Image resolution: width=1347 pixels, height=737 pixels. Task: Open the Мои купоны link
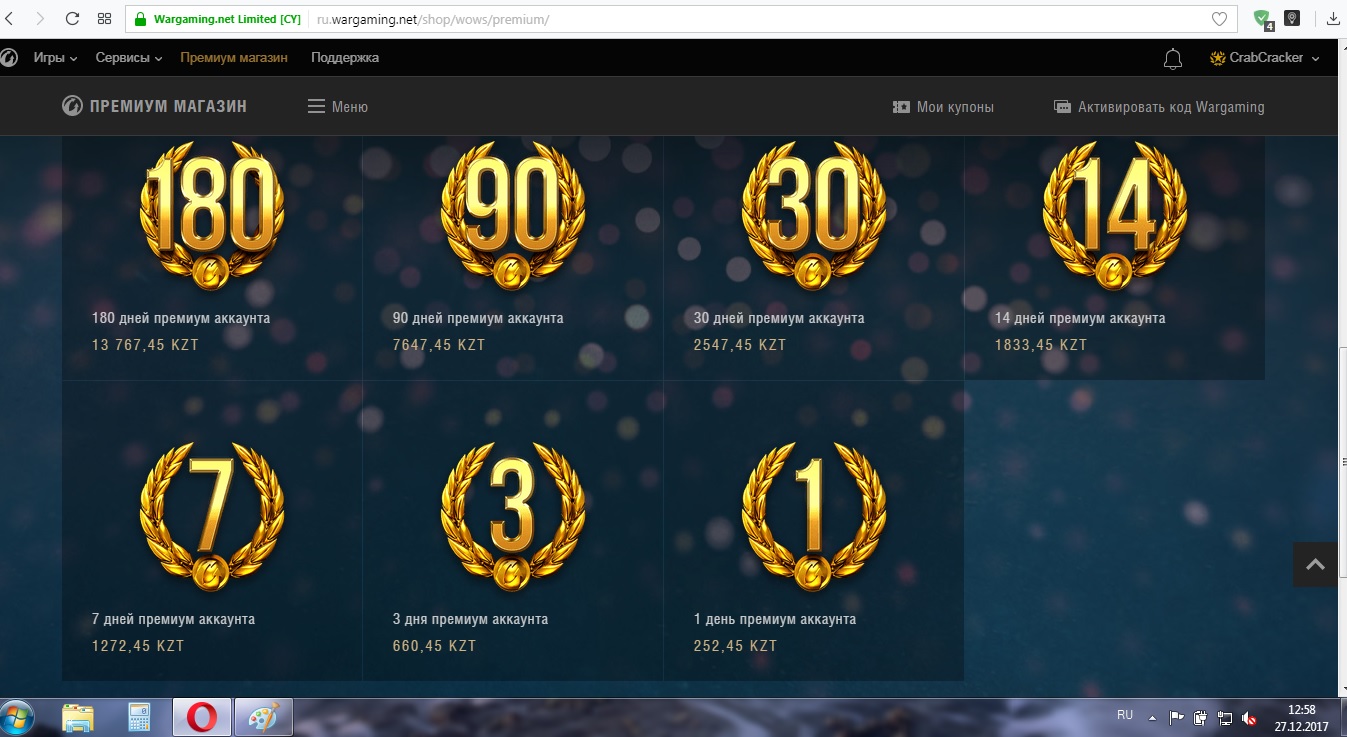943,107
